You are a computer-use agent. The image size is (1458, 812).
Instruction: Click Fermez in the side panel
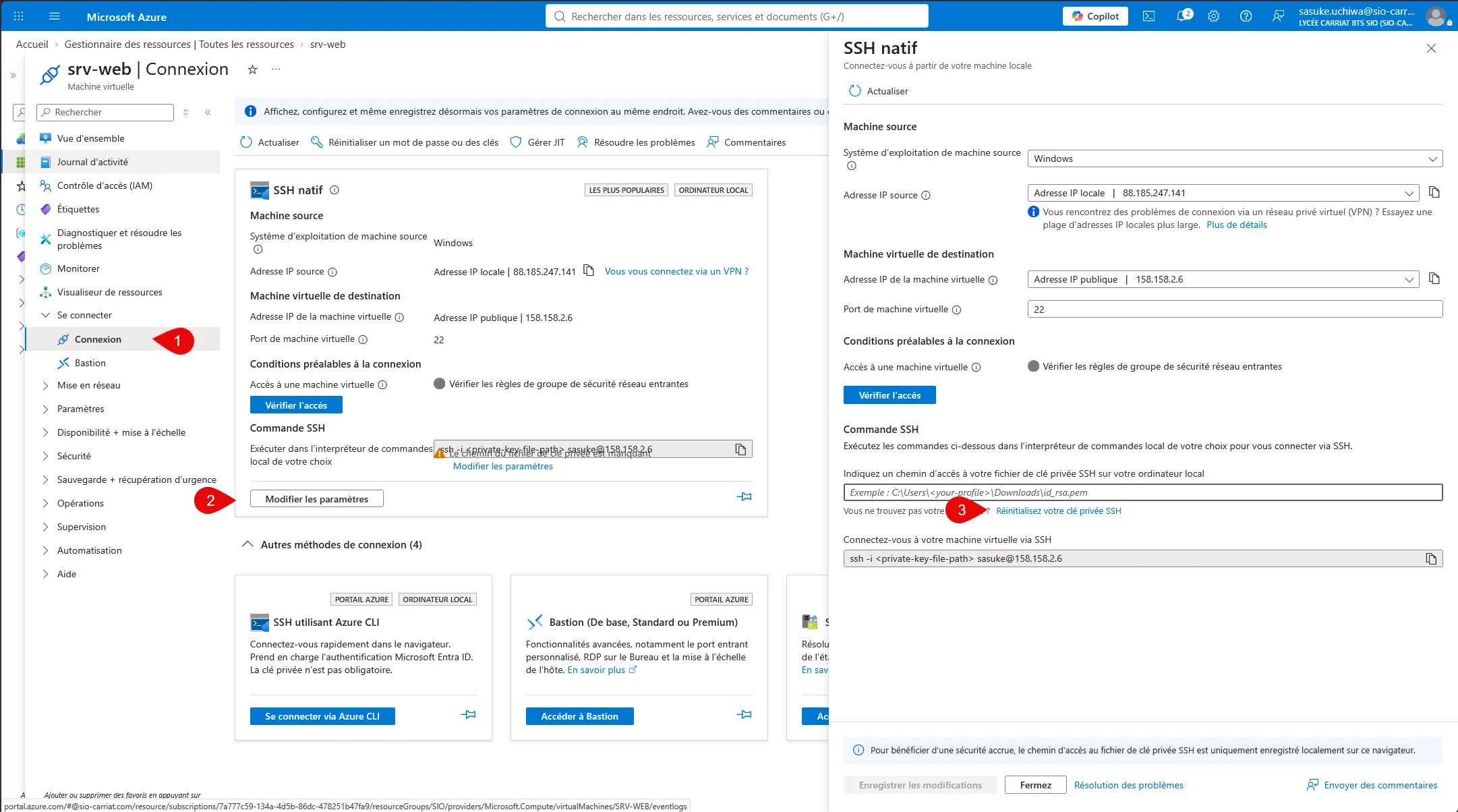(x=1035, y=785)
